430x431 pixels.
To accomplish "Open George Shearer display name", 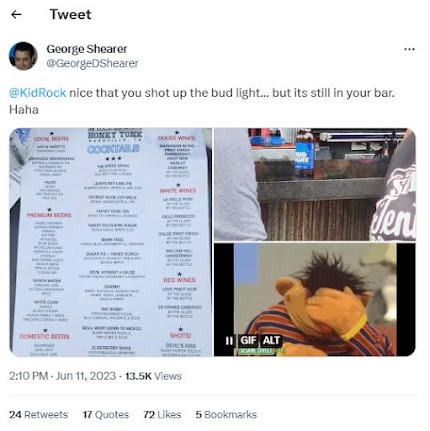I will pos(87,49).
